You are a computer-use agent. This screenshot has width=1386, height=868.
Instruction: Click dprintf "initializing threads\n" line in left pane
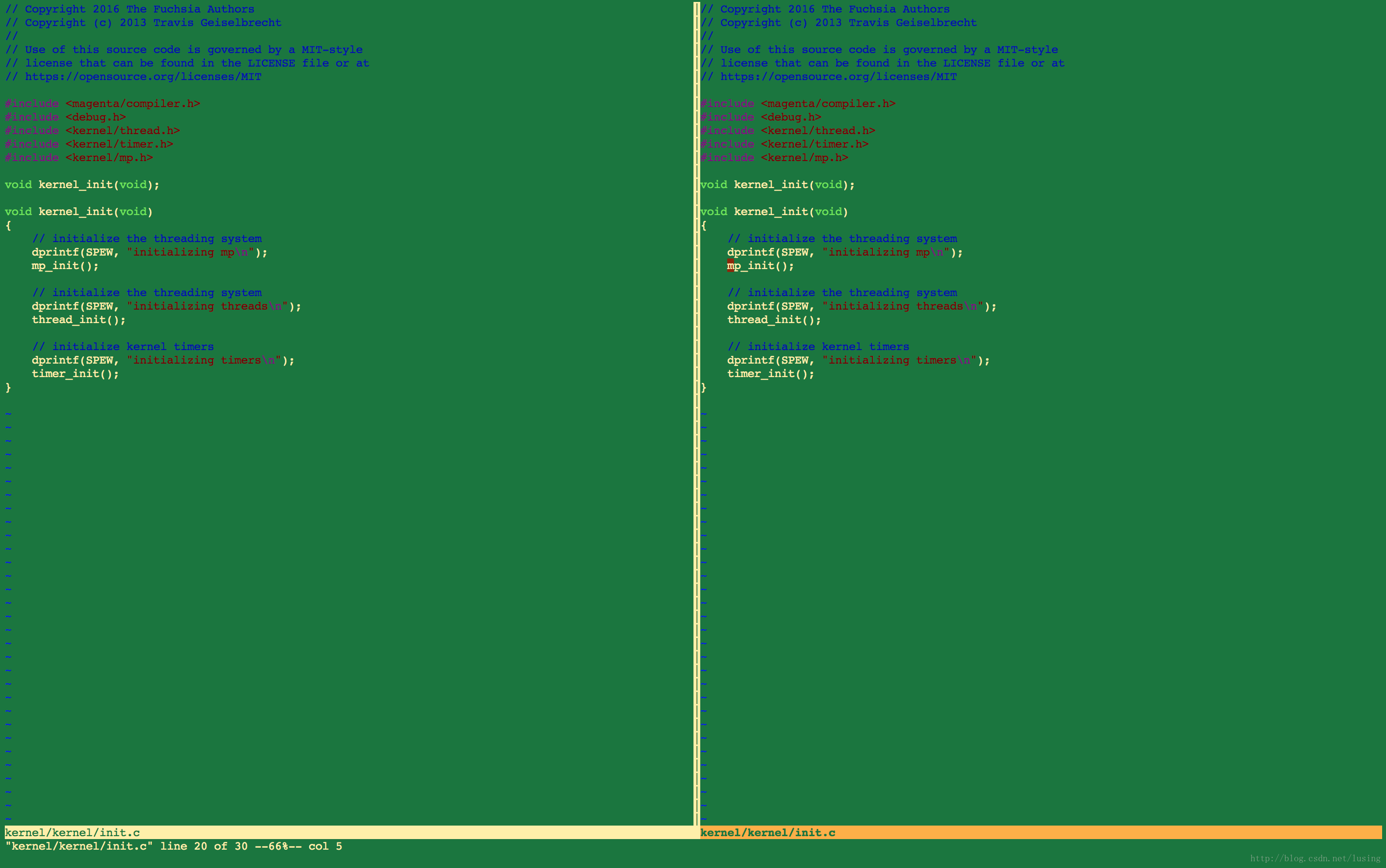pos(166,307)
